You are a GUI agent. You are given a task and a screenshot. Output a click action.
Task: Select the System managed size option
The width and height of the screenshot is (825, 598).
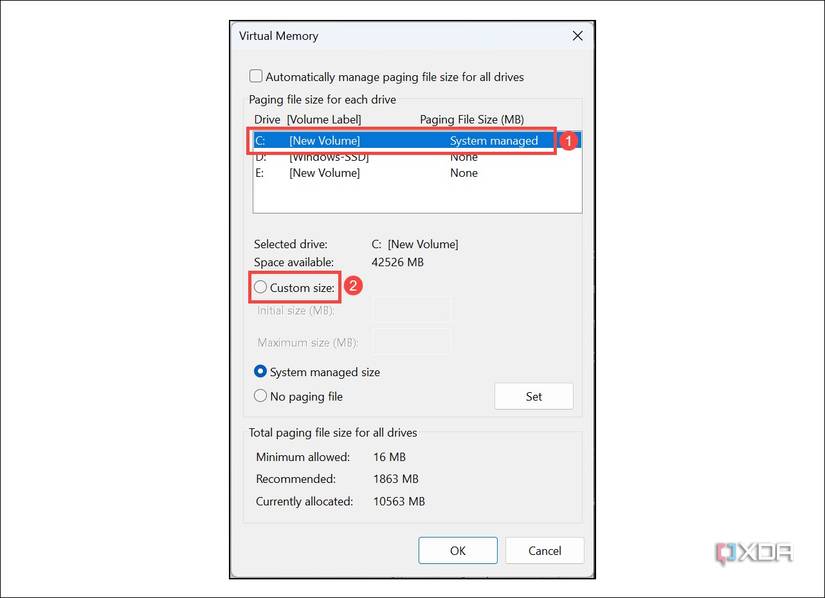(261, 371)
